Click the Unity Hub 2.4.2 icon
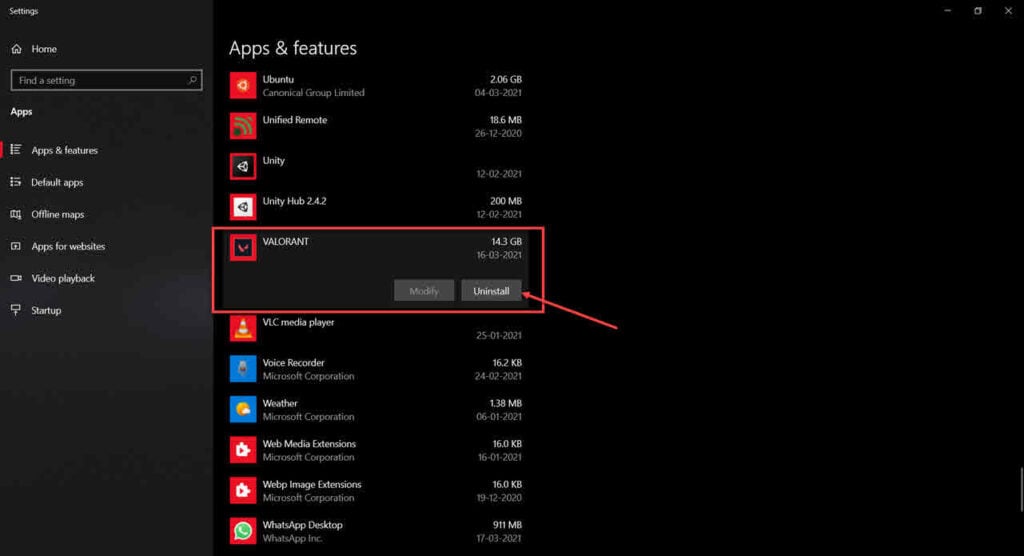The height and width of the screenshot is (556, 1024). tap(242, 207)
